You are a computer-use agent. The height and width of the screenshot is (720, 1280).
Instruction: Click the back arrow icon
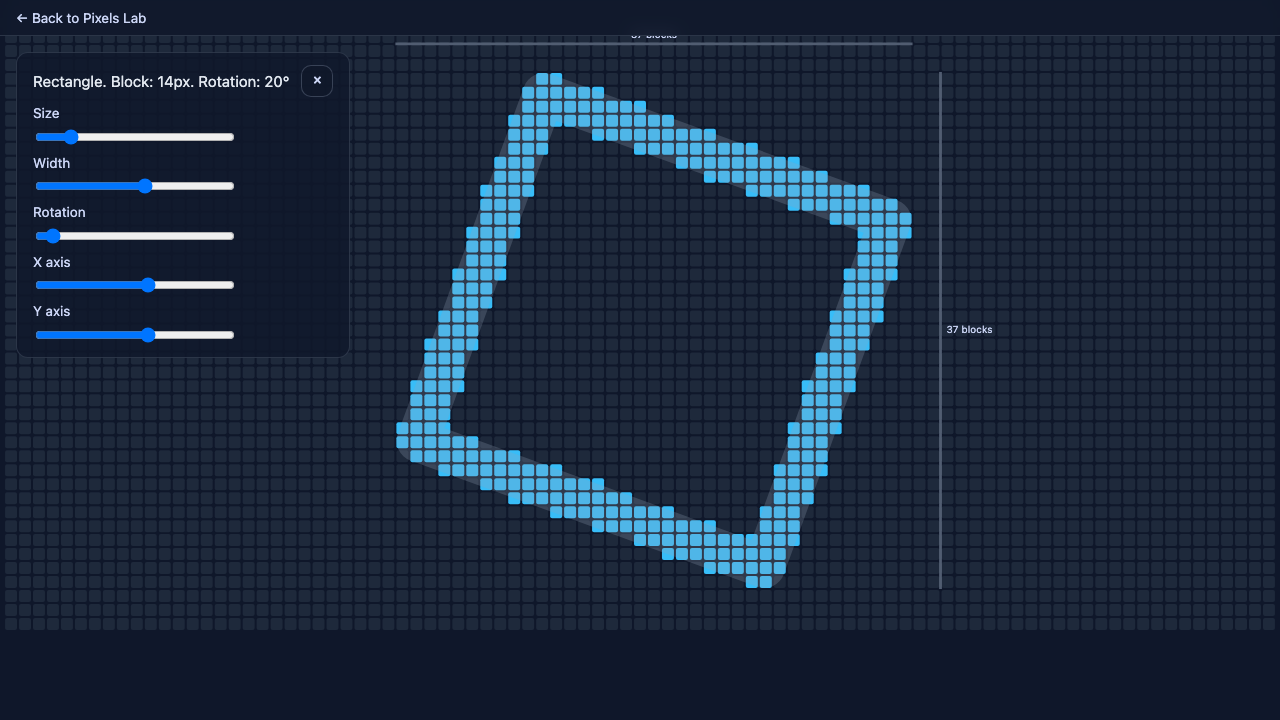[19, 18]
